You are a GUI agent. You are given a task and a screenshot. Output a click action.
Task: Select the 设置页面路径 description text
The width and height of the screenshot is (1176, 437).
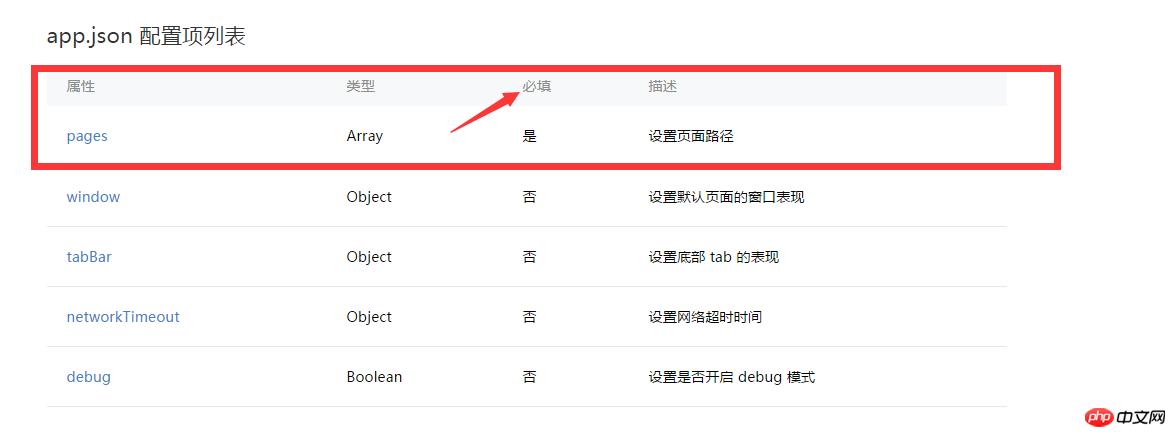pos(691,136)
